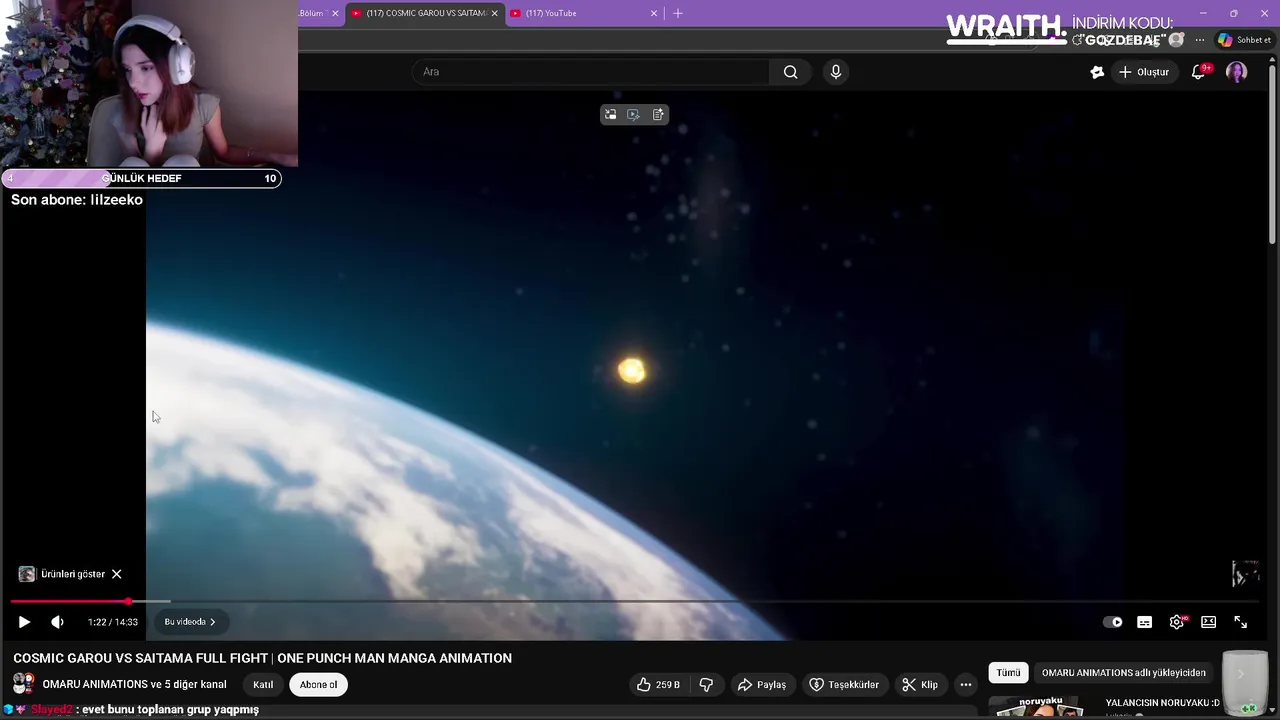Select the OMARU ANIMATIONS adlı yükleyiciden chip

coord(1124,673)
